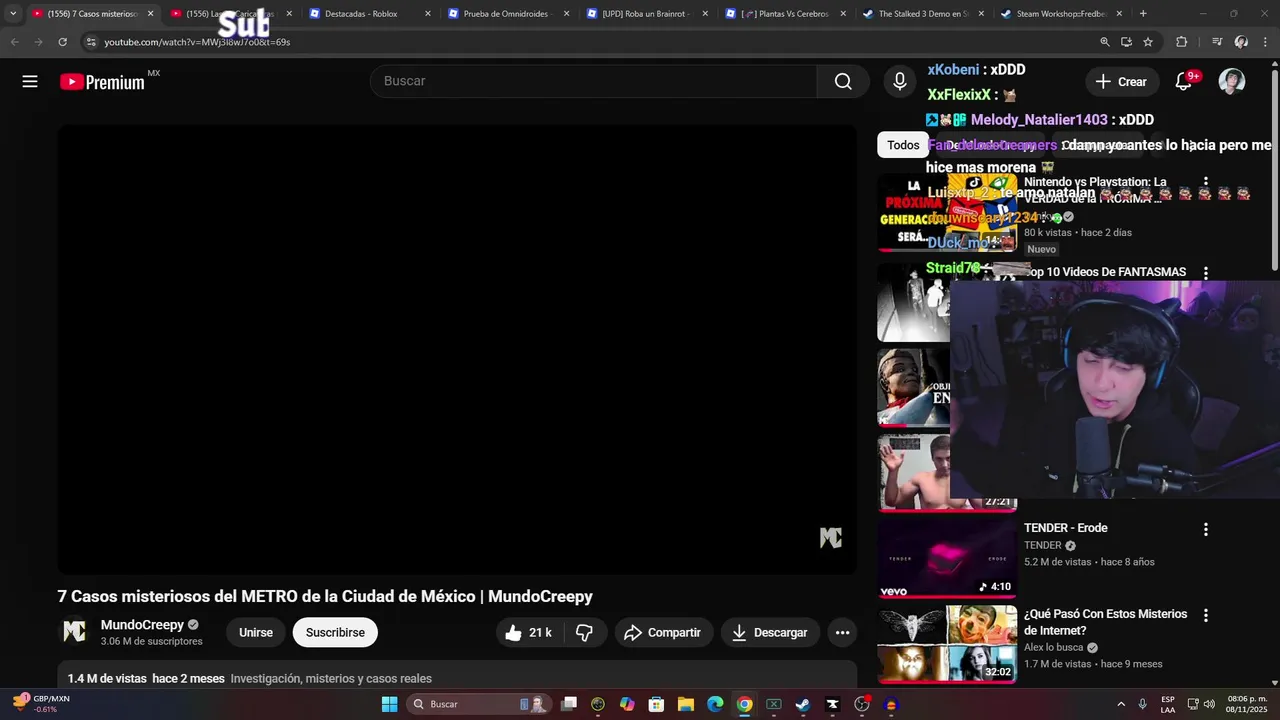
Task: Open Steam from taskbar
Action: (803, 704)
